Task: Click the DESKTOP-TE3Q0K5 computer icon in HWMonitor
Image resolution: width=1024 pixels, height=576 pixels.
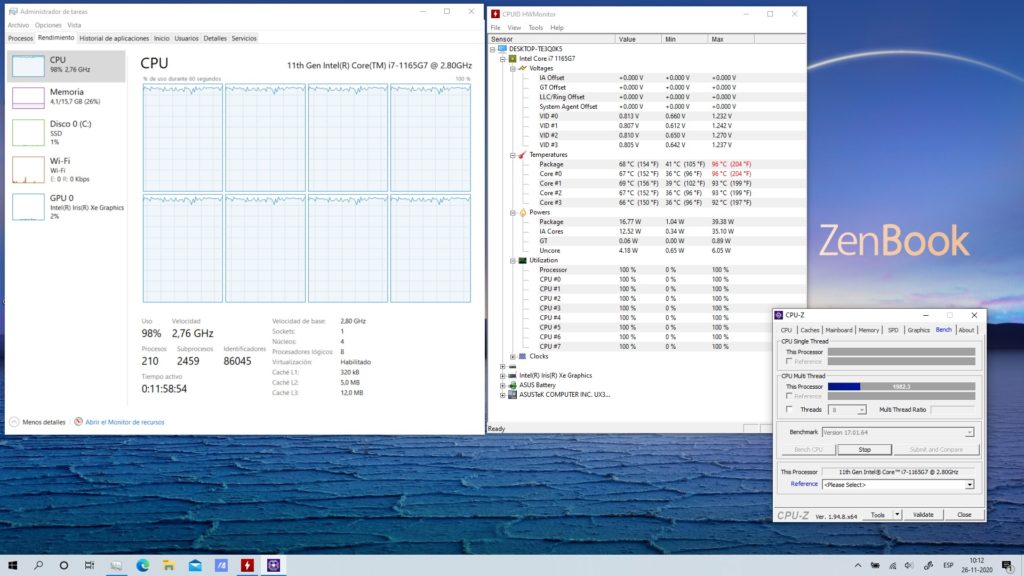Action: click(502, 49)
